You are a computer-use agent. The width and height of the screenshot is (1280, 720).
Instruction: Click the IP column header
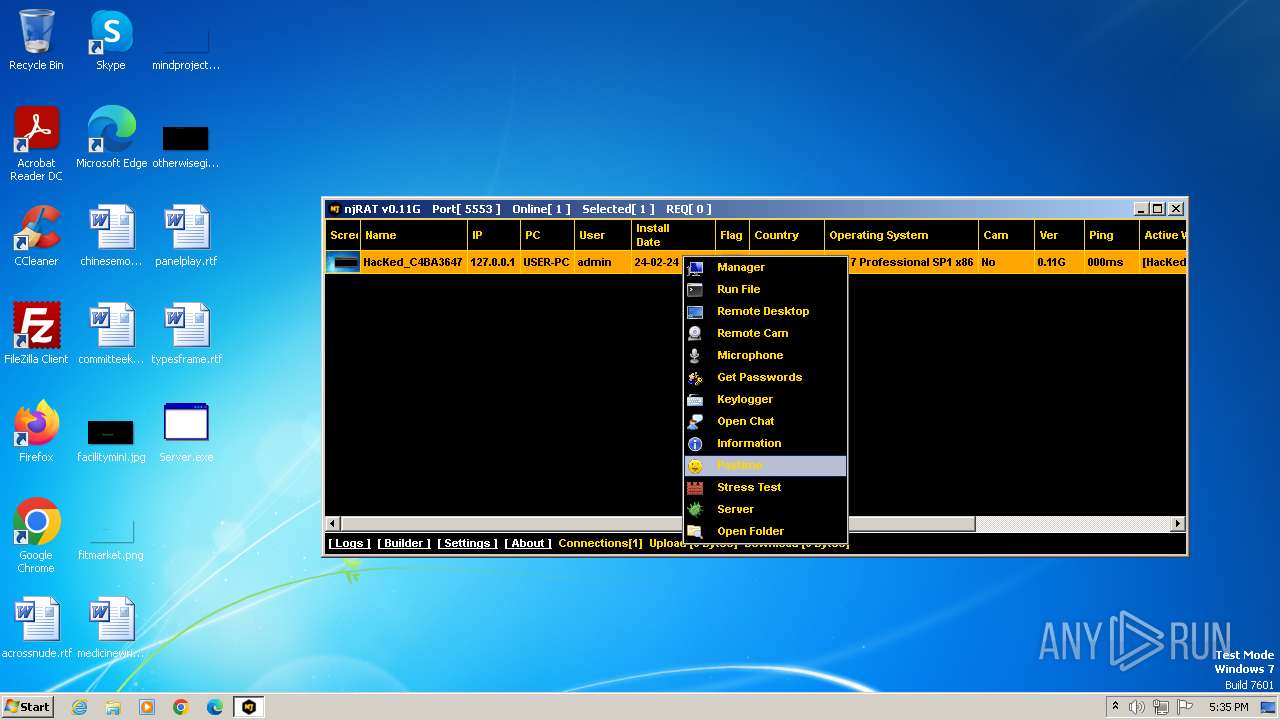point(494,235)
